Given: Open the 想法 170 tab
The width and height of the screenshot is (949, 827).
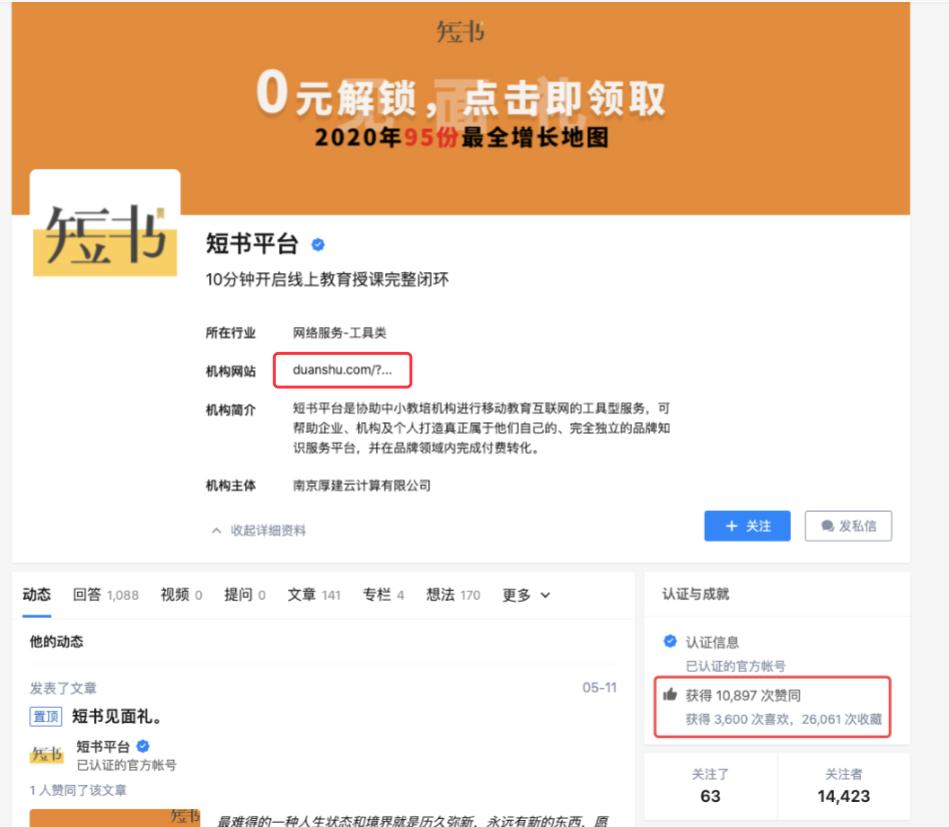Looking at the screenshot, I should point(453,595).
